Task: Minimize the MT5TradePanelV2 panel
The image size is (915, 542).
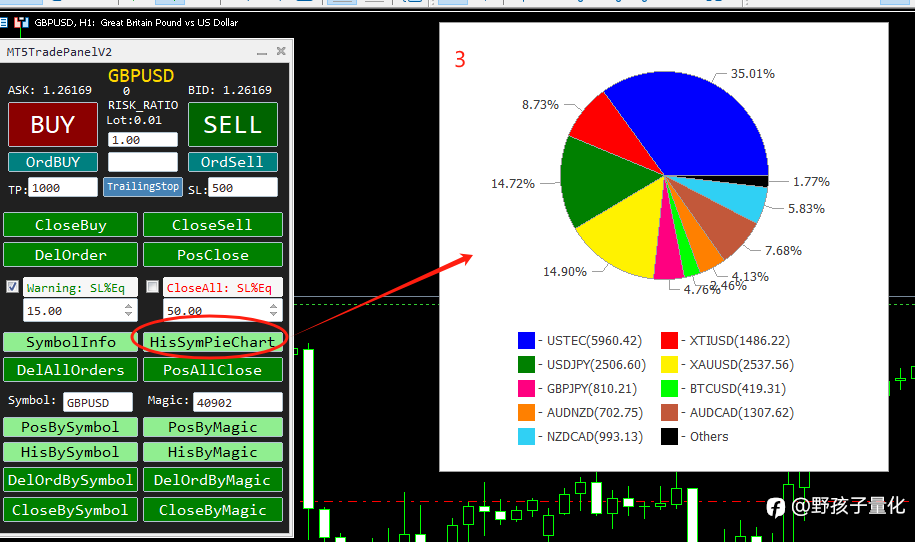Action: pos(262,52)
